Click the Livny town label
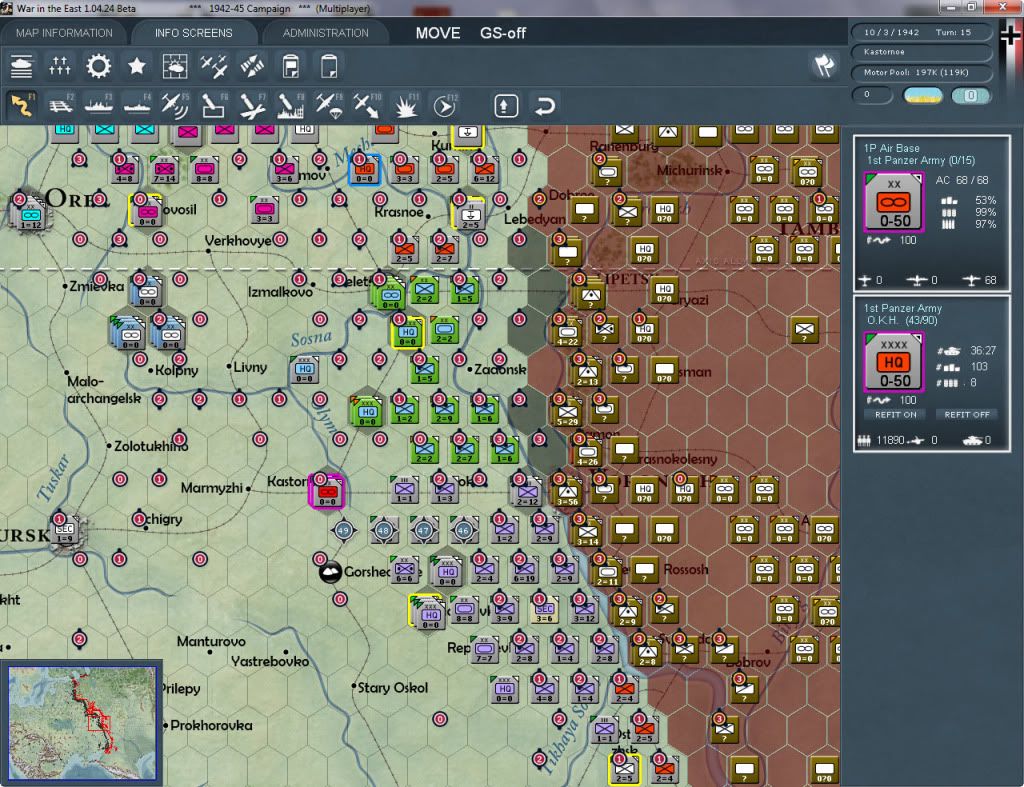The width and height of the screenshot is (1024, 787). coord(250,367)
